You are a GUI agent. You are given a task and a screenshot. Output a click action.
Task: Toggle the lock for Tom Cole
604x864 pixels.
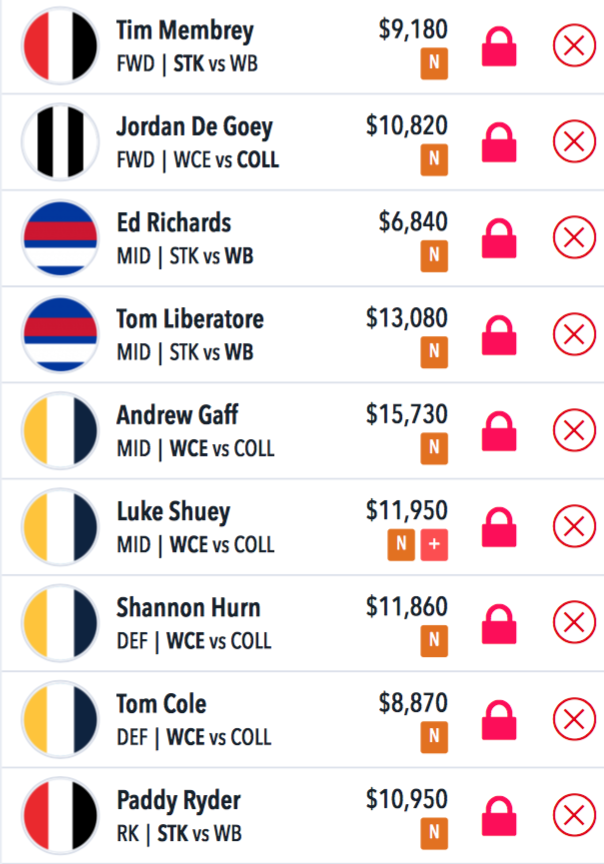coord(499,720)
